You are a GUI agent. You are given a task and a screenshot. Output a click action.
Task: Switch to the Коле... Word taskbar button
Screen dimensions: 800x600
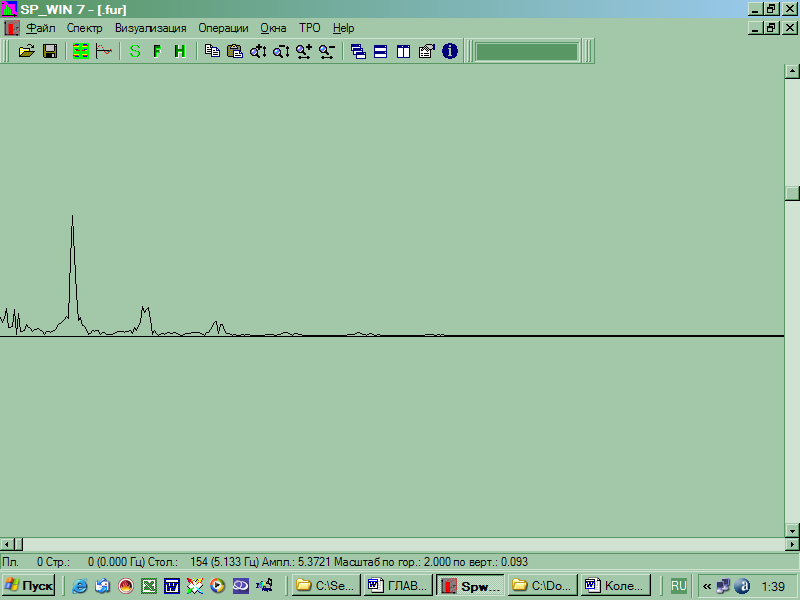pyautogui.click(x=615, y=586)
